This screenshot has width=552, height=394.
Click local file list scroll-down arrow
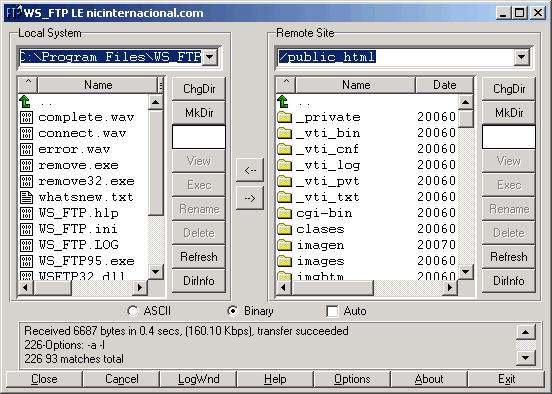155,271
